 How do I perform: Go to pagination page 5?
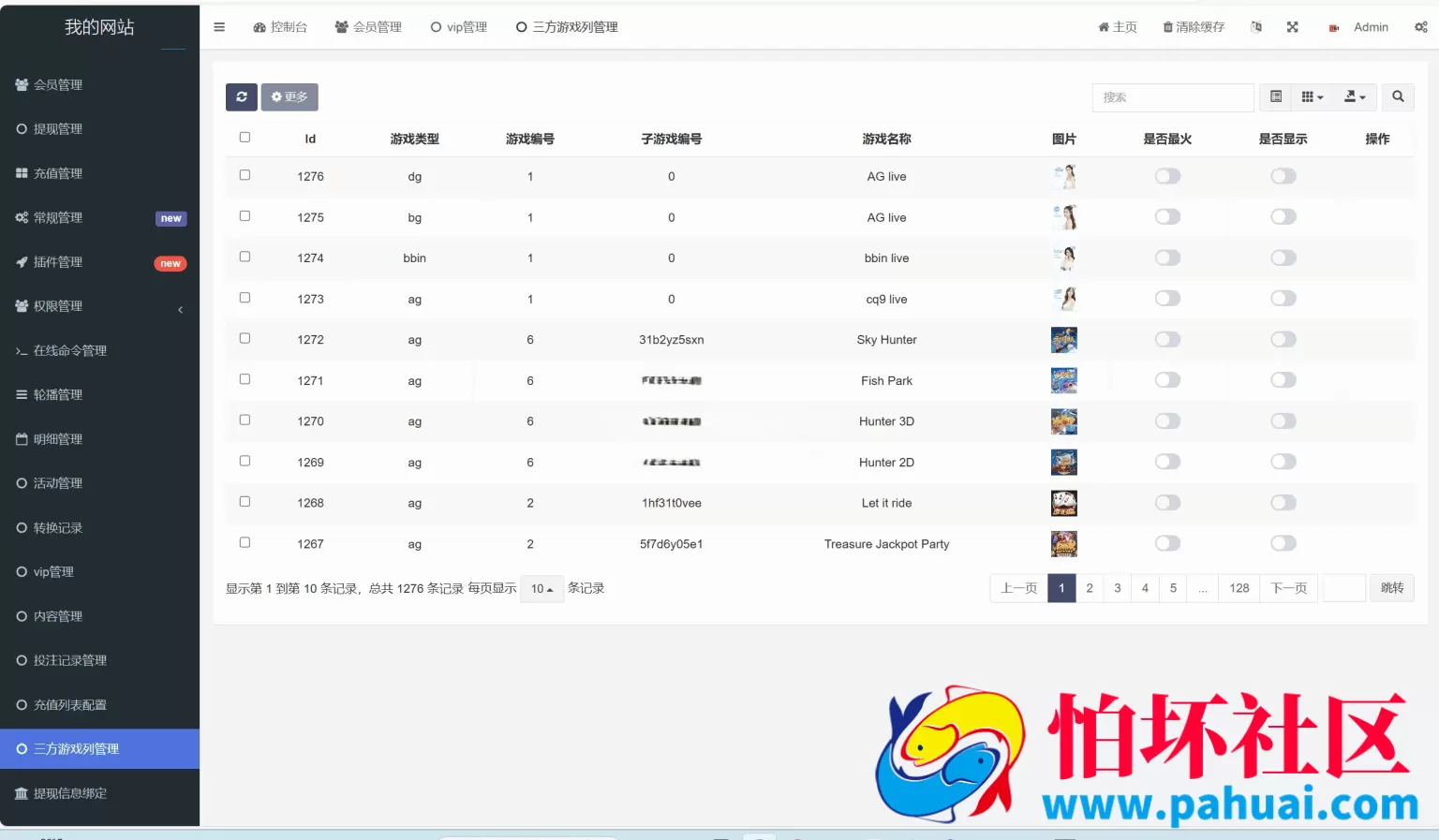[1173, 588]
